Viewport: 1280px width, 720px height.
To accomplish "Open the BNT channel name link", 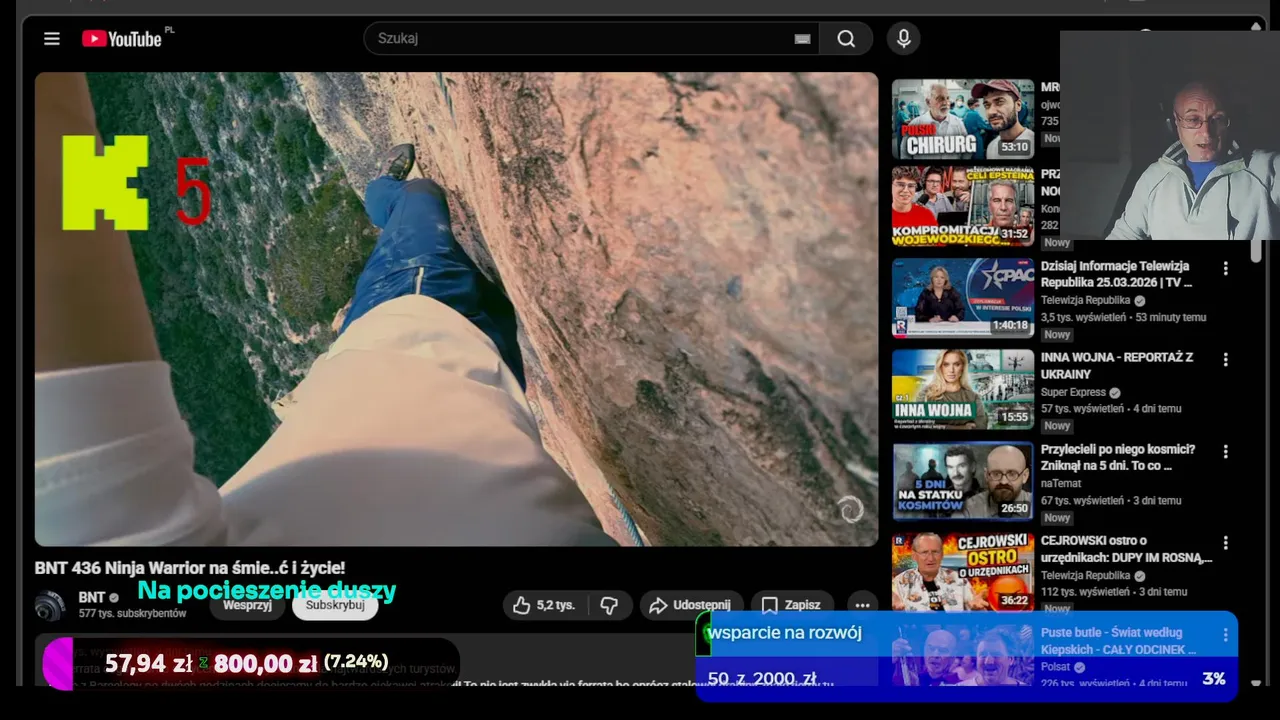I will [x=92, y=598].
